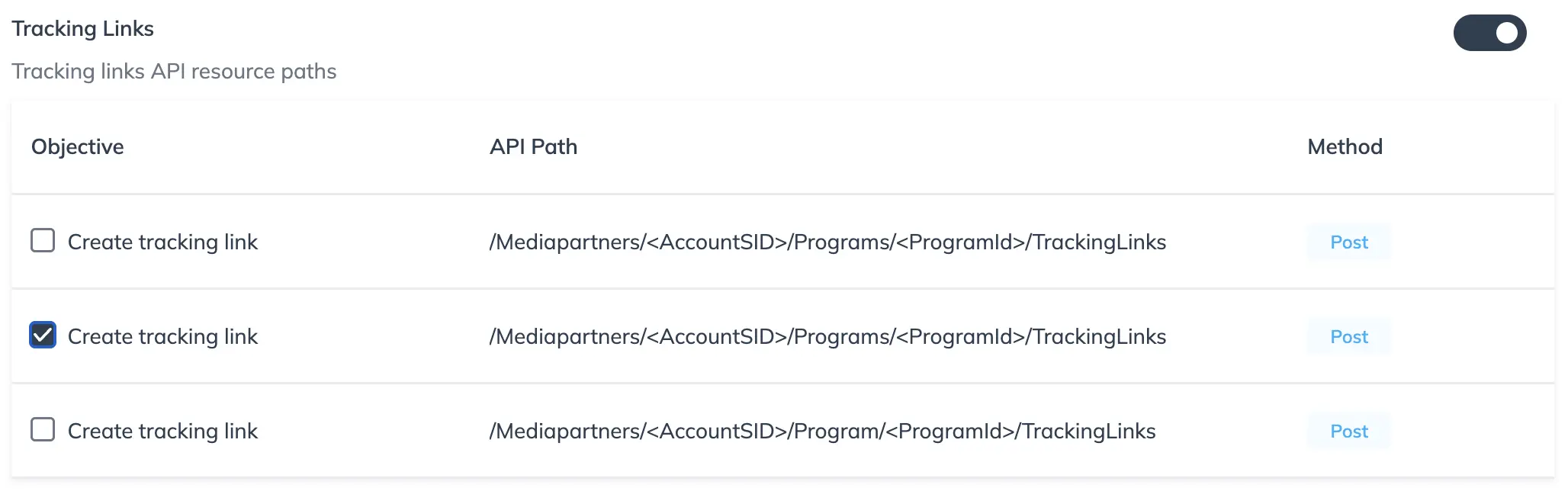Click the Post label in the bottom row

click(x=1348, y=431)
